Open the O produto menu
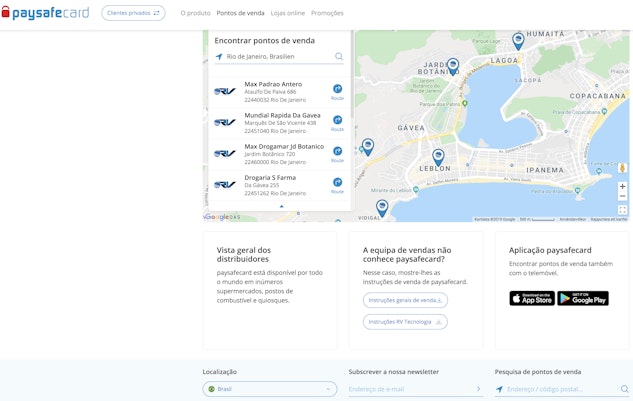The height and width of the screenshot is (401, 633). coord(195,13)
